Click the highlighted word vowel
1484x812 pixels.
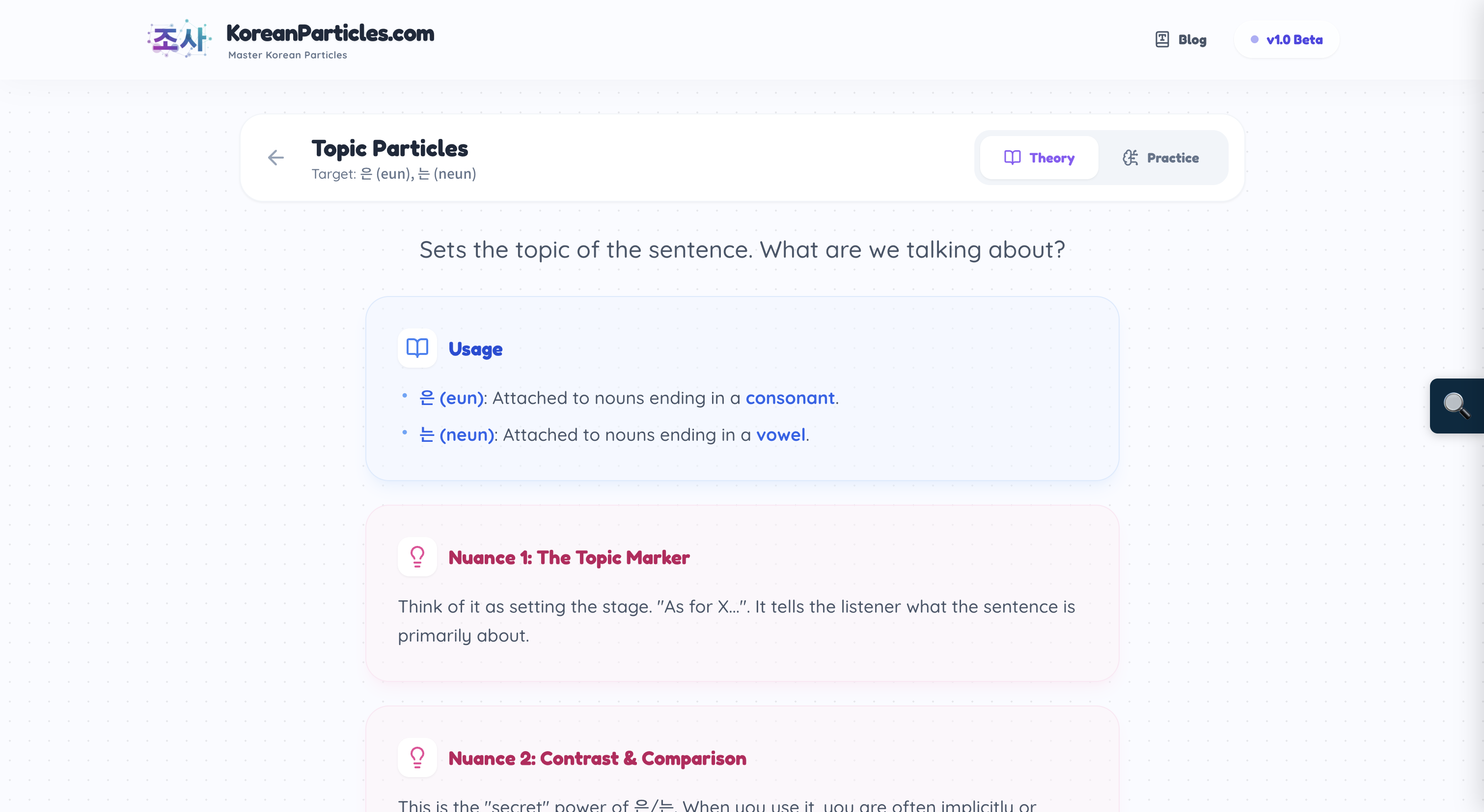781,434
